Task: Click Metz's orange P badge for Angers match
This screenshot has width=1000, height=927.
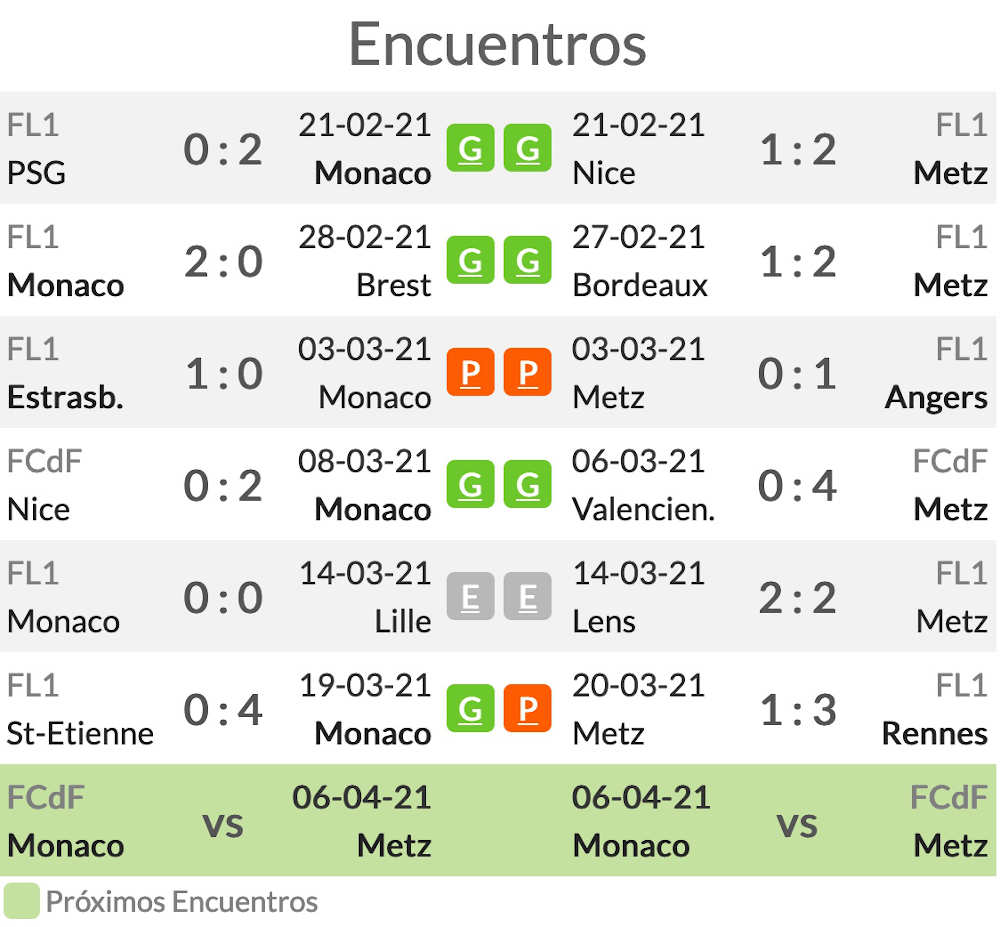Action: (527, 372)
